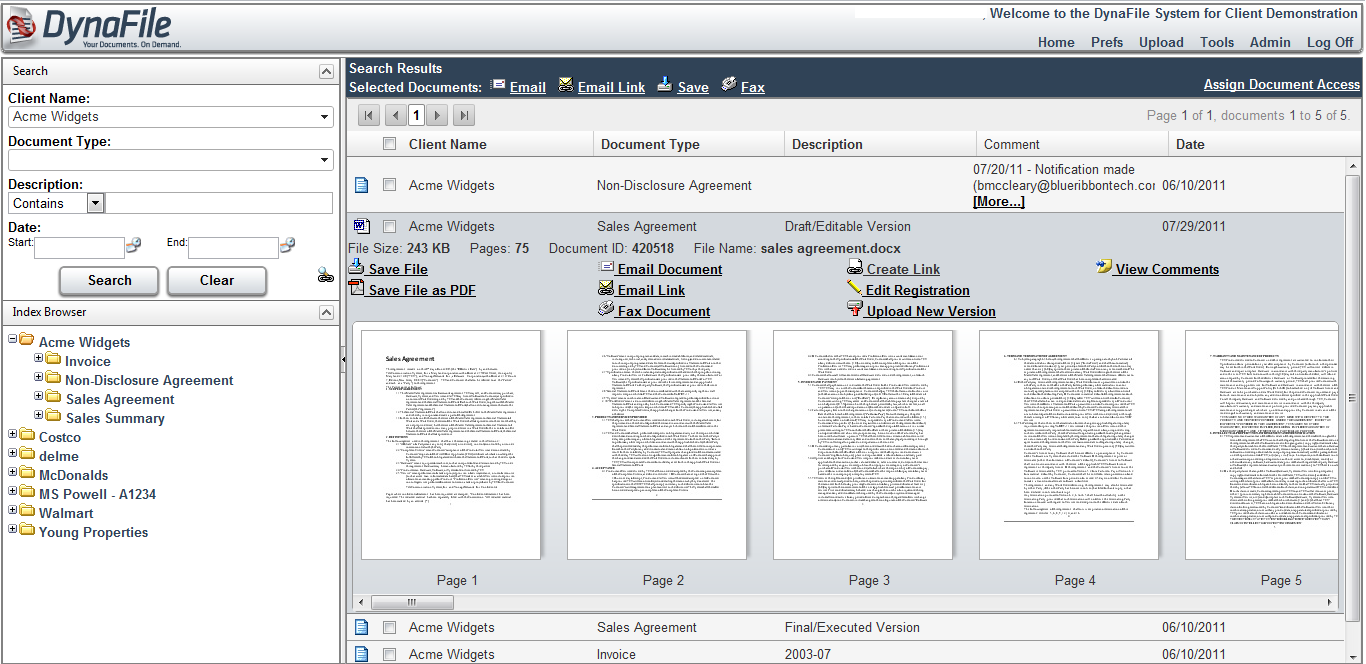Click the Upload New Version link

(x=931, y=311)
